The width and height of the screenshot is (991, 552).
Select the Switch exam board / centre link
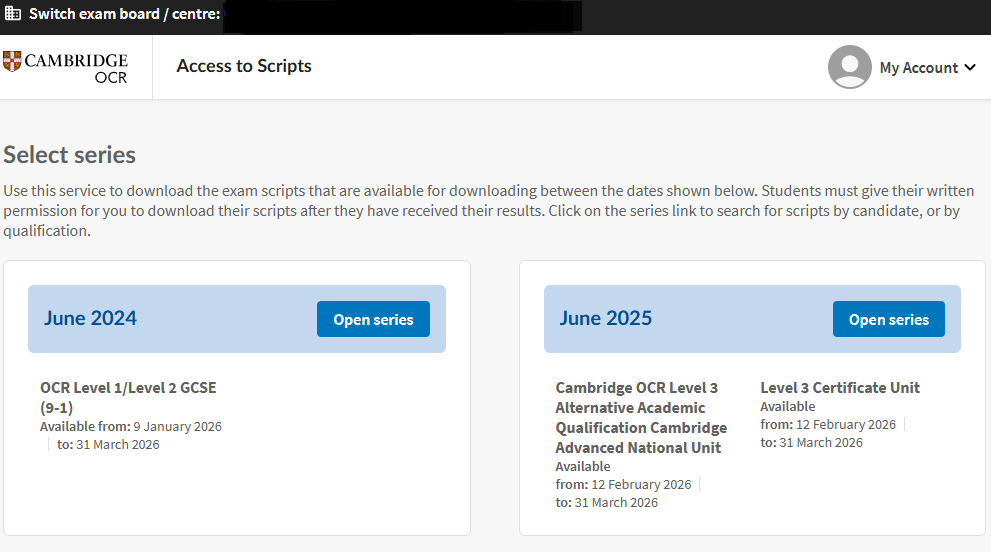click(x=124, y=14)
